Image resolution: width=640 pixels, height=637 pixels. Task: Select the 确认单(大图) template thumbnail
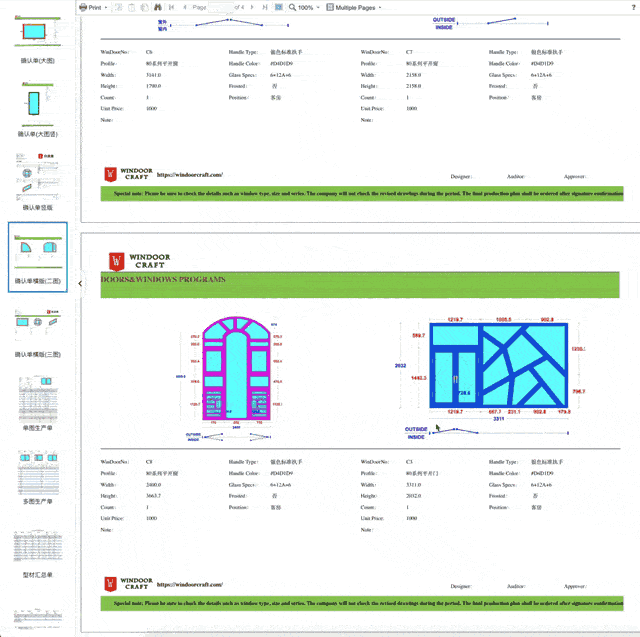click(x=38, y=40)
